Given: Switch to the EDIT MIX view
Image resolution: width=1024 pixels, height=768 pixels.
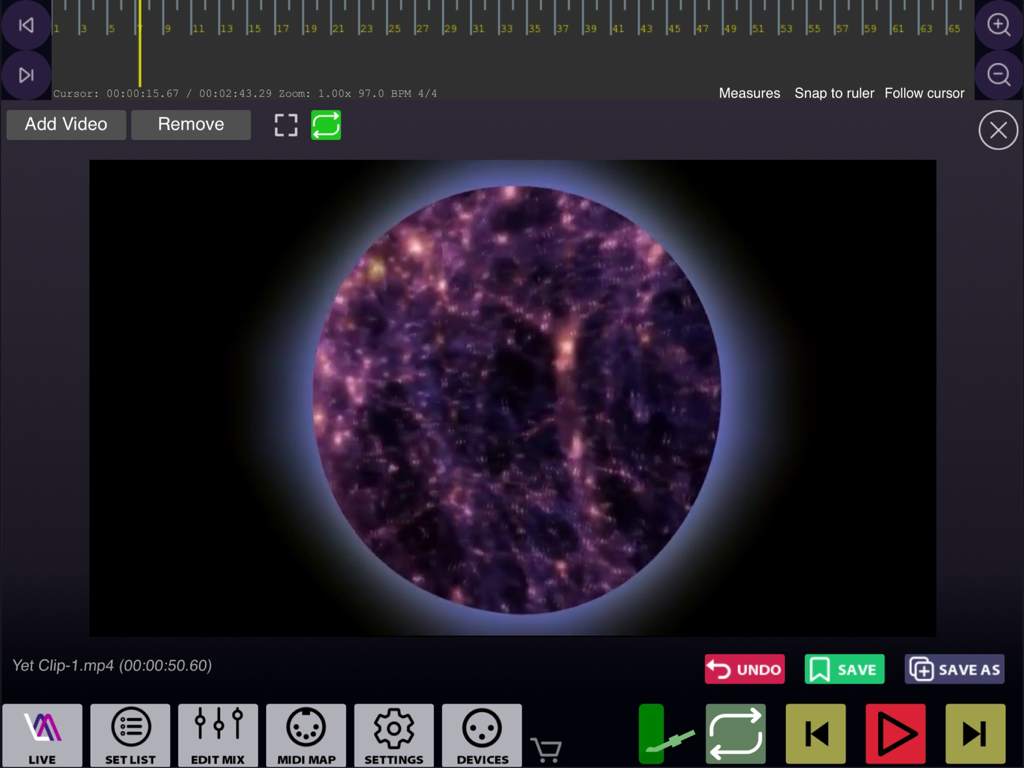Looking at the screenshot, I should click(218, 734).
